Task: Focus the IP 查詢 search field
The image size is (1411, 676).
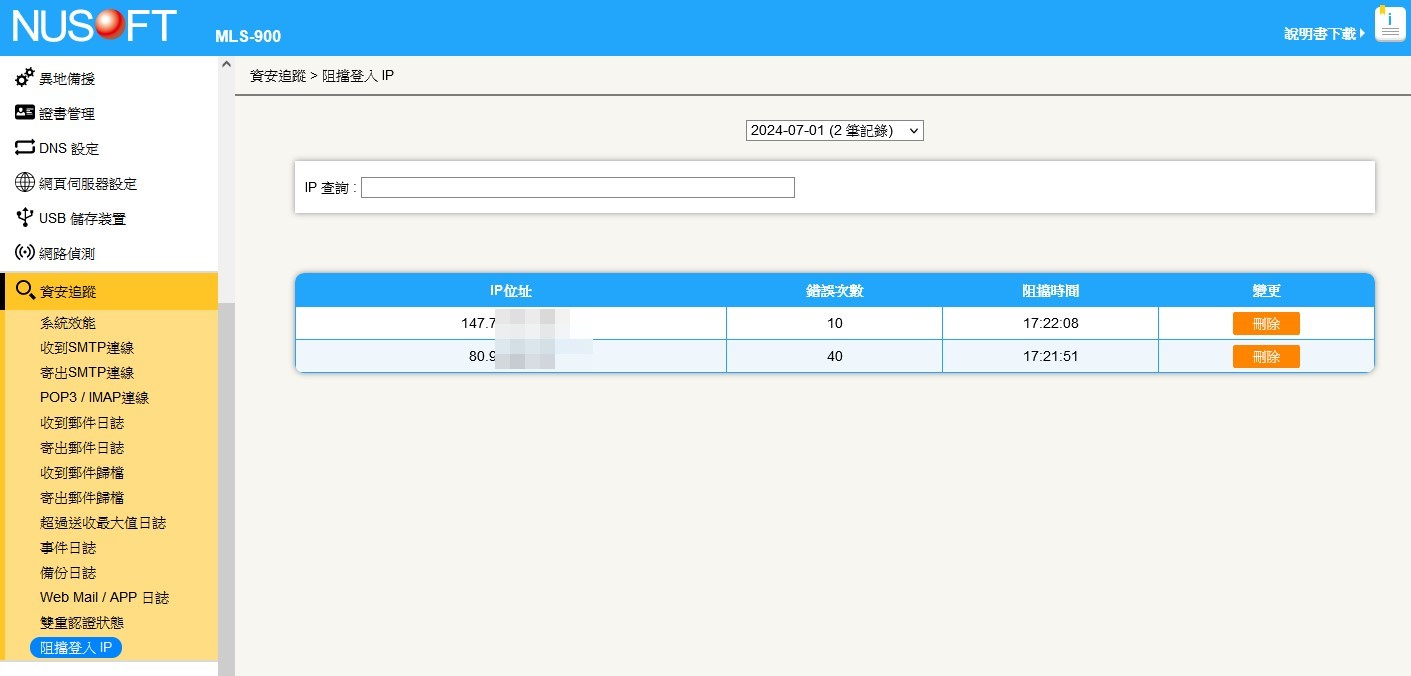Action: tap(577, 188)
